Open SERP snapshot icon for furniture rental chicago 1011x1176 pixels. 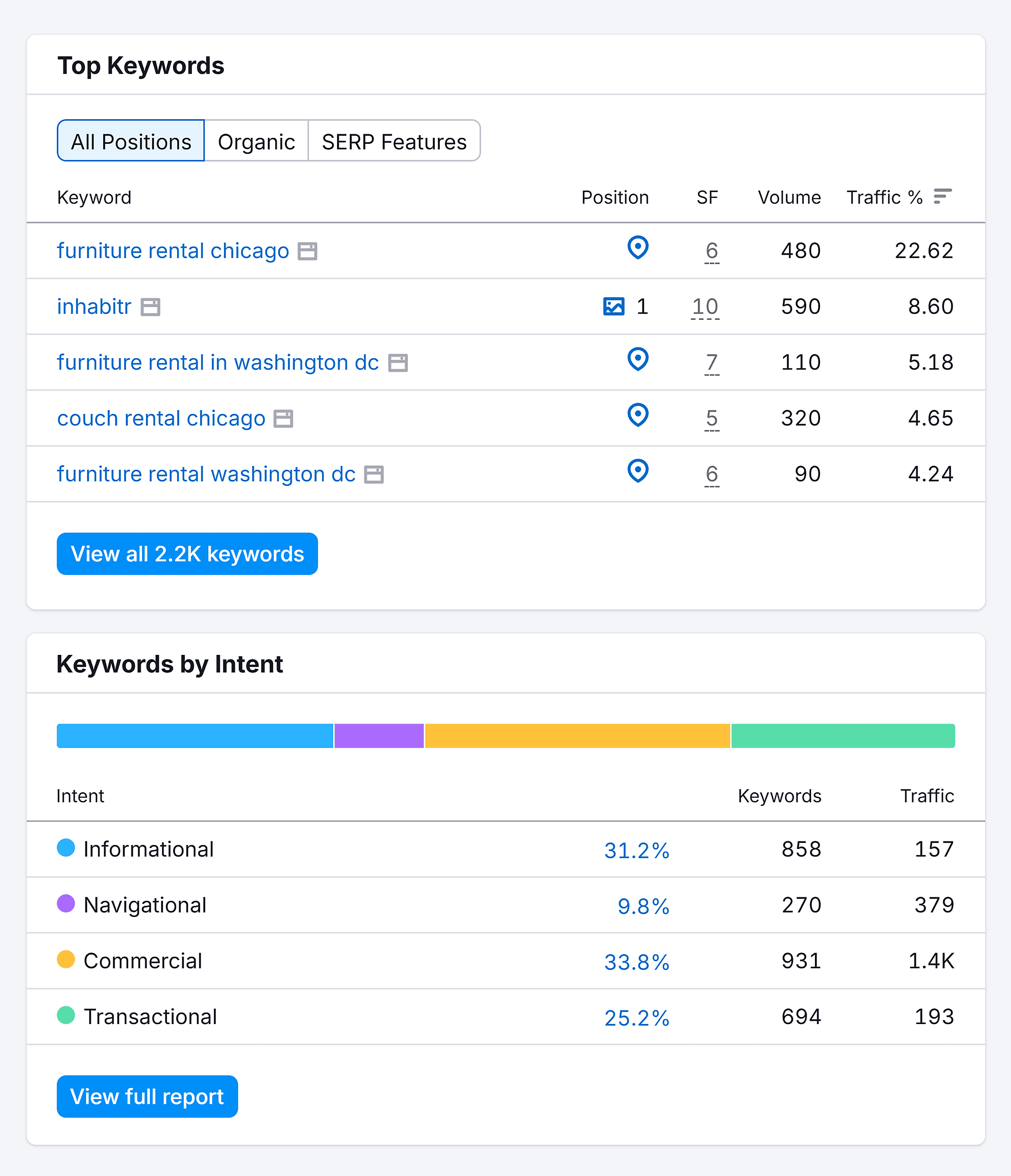(x=308, y=251)
